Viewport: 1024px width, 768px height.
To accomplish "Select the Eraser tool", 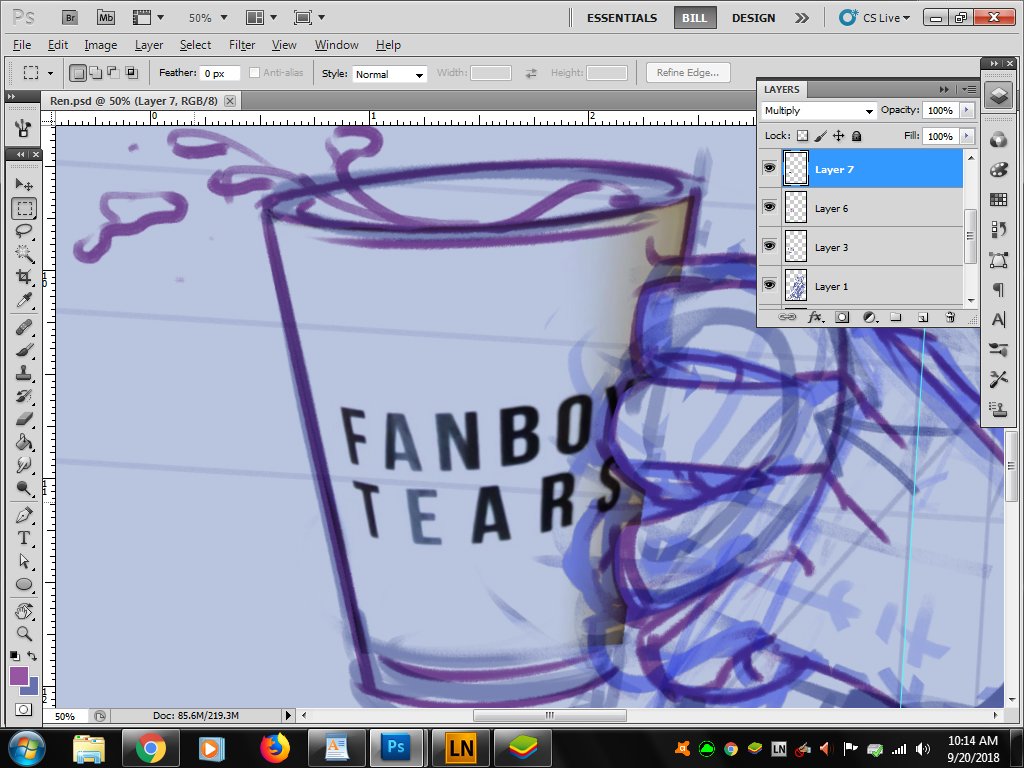I will [24, 419].
